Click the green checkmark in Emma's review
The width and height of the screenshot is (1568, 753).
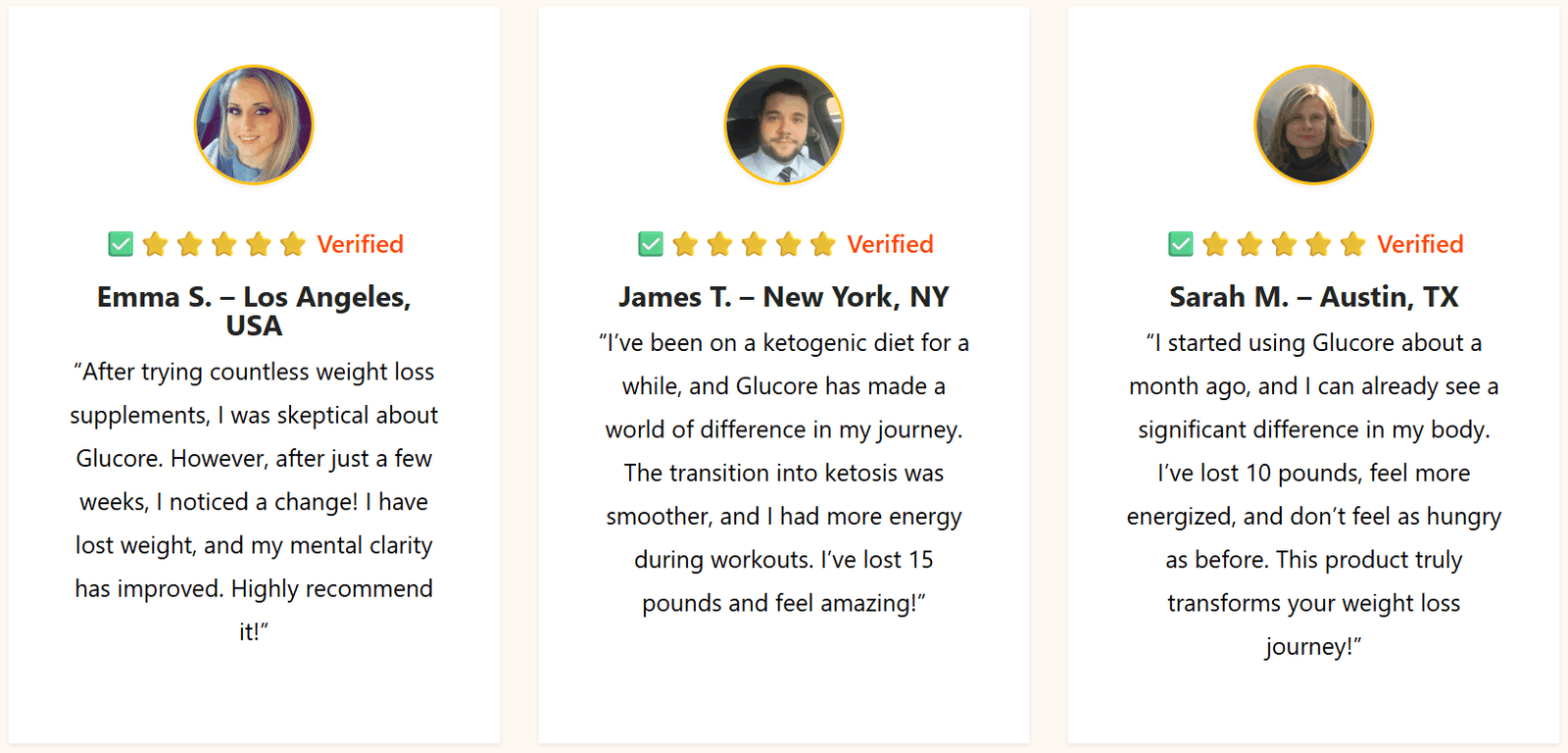coord(121,244)
